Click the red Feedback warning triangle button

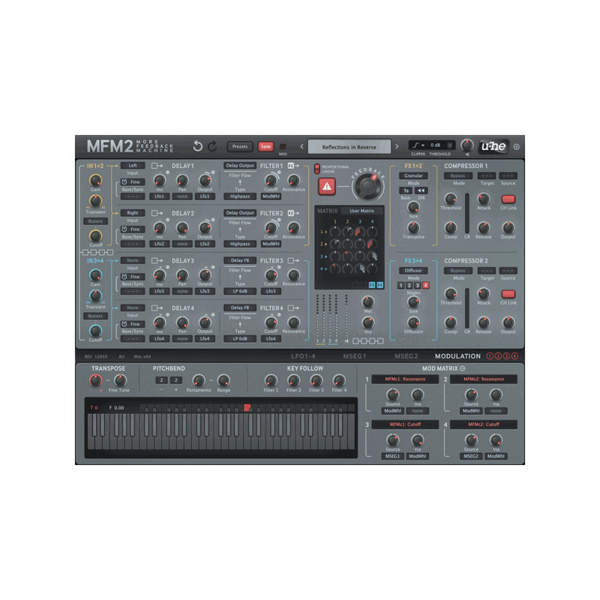click(327, 186)
